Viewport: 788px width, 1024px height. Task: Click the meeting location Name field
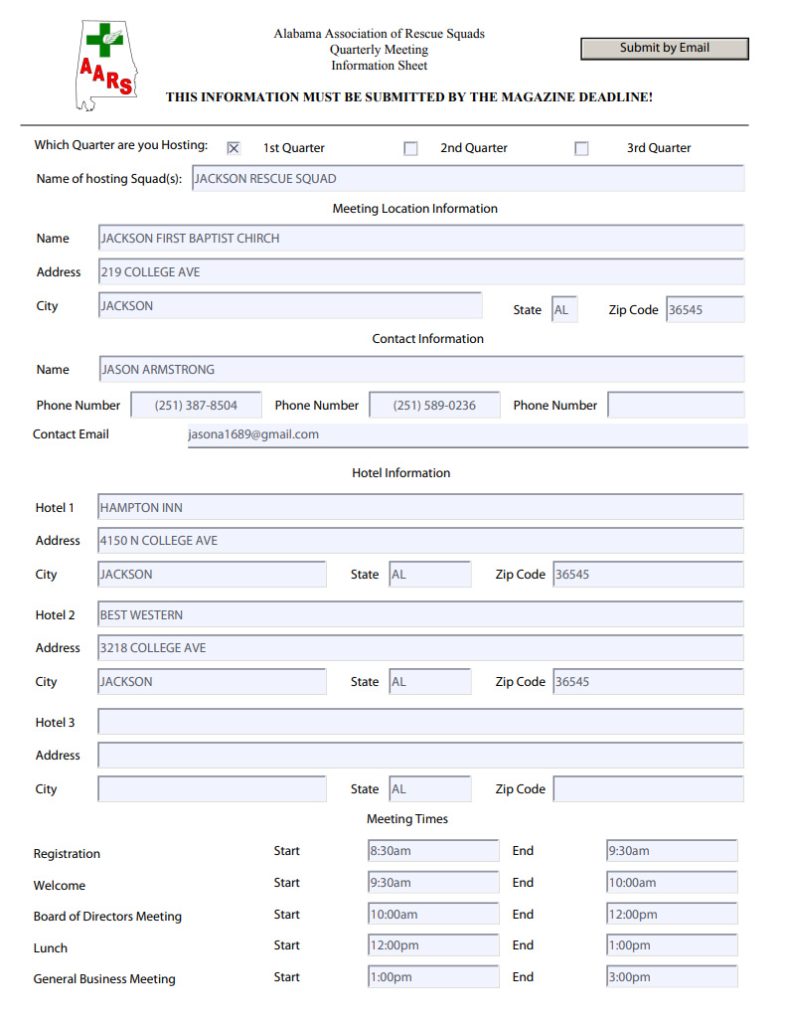(x=420, y=238)
